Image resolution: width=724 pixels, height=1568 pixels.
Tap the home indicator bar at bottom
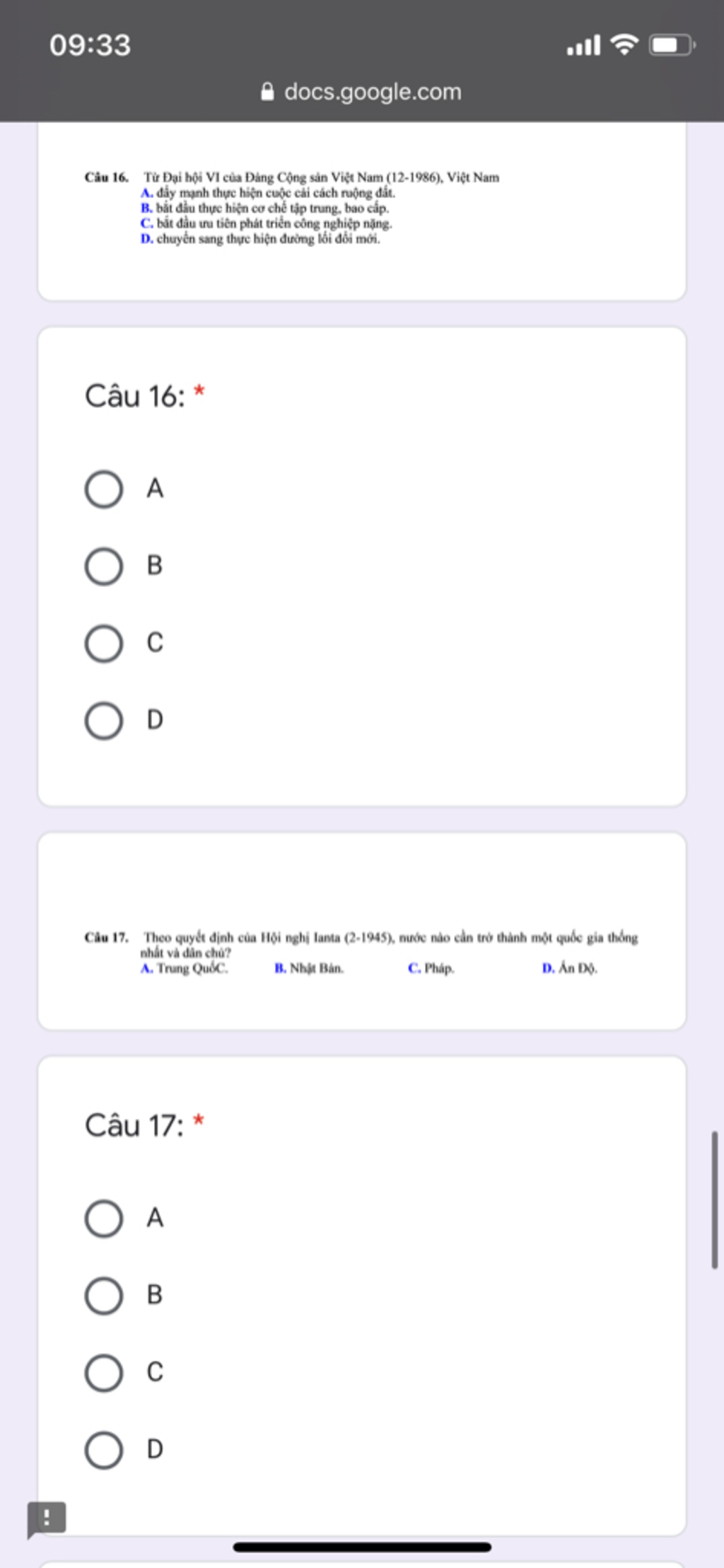coord(362,1547)
